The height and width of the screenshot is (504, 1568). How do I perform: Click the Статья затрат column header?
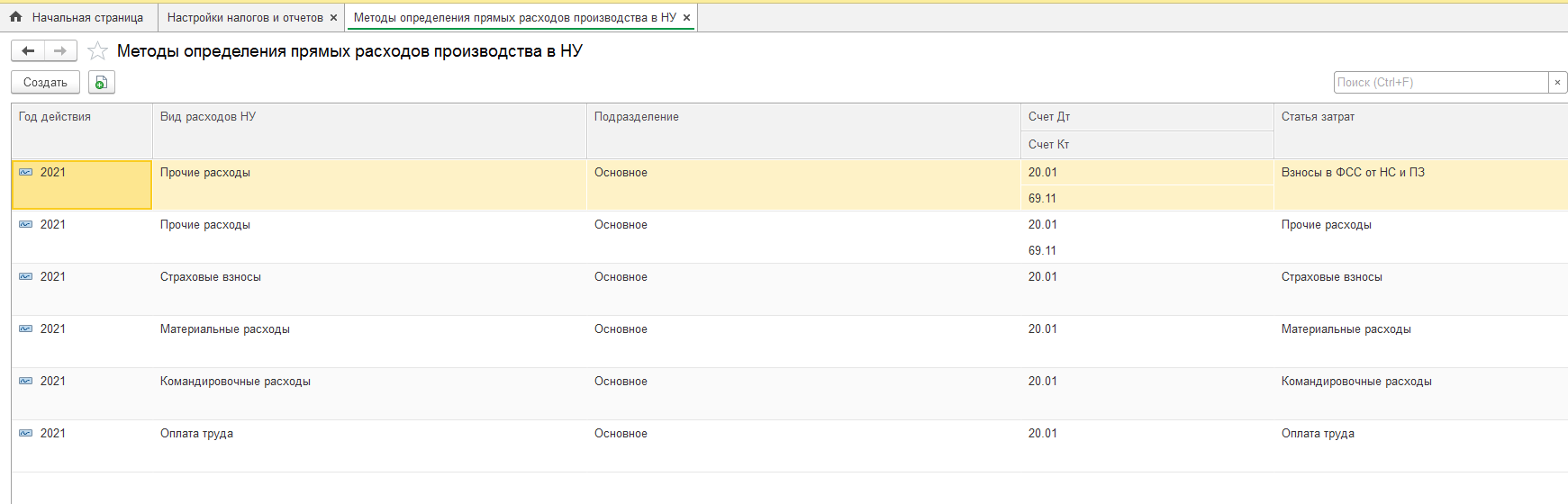coord(1318,117)
